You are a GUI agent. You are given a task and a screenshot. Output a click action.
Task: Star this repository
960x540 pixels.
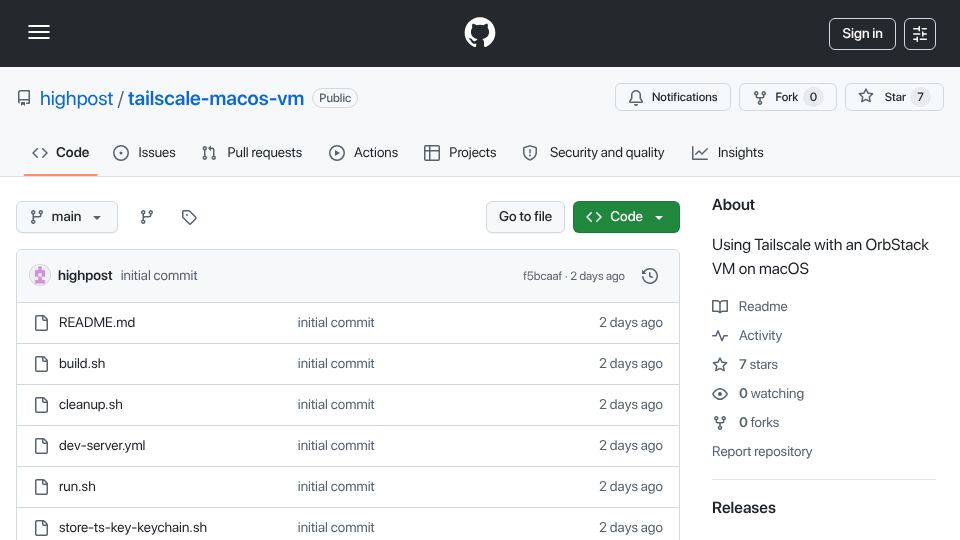[894, 97]
